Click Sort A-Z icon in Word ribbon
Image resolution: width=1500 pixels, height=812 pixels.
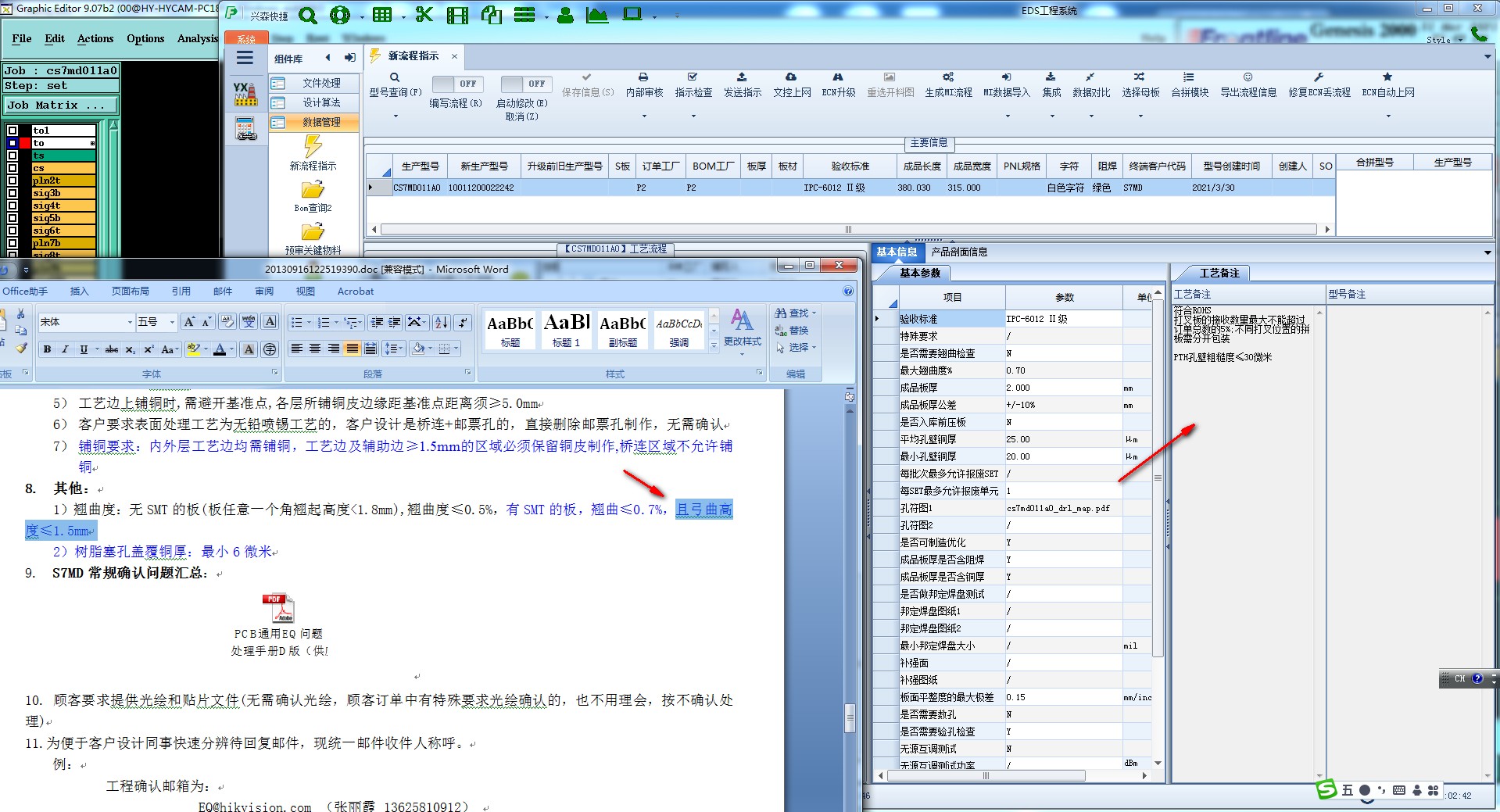point(441,322)
